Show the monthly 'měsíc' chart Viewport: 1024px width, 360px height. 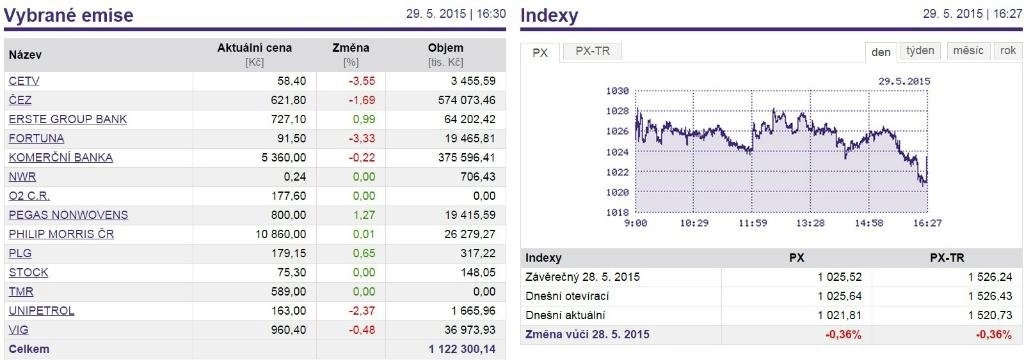pos(968,51)
